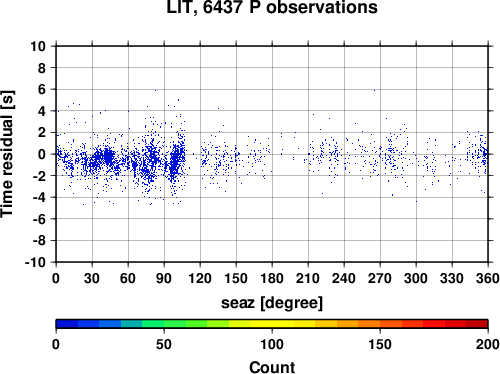Click the y-axis tick label 6
500x374 pixels.
42,89
